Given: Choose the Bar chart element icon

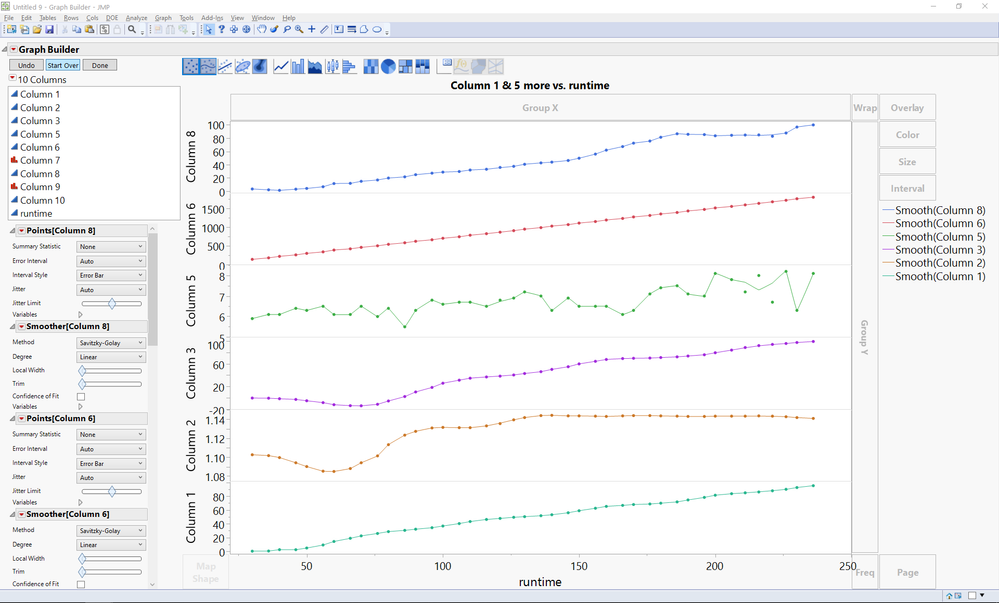Looking at the screenshot, I should tap(297, 65).
